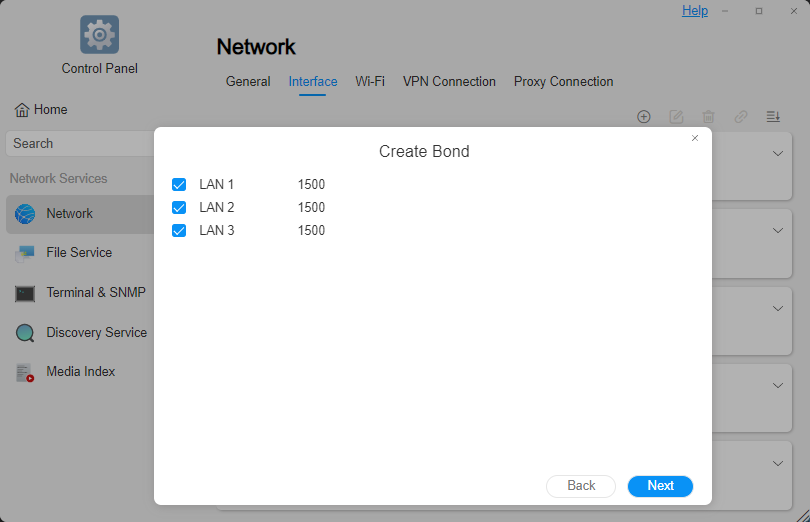Open the Help link
Screen dimensions: 810x522
[x=695, y=11]
